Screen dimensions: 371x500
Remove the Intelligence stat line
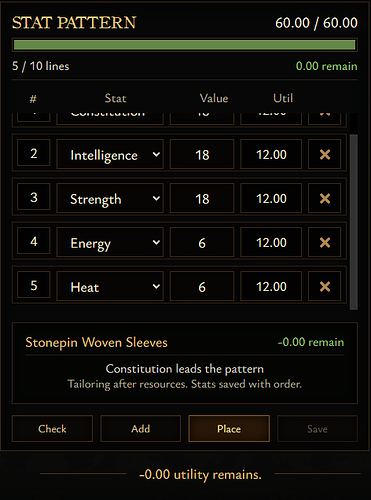tap(325, 154)
